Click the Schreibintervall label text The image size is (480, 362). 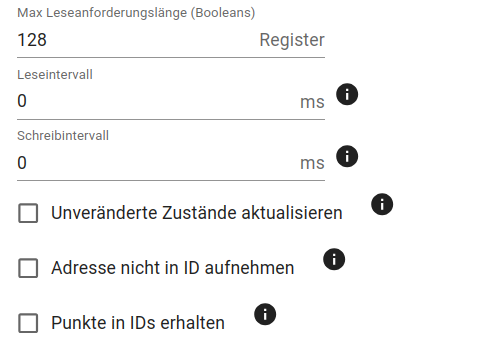[x=63, y=136]
